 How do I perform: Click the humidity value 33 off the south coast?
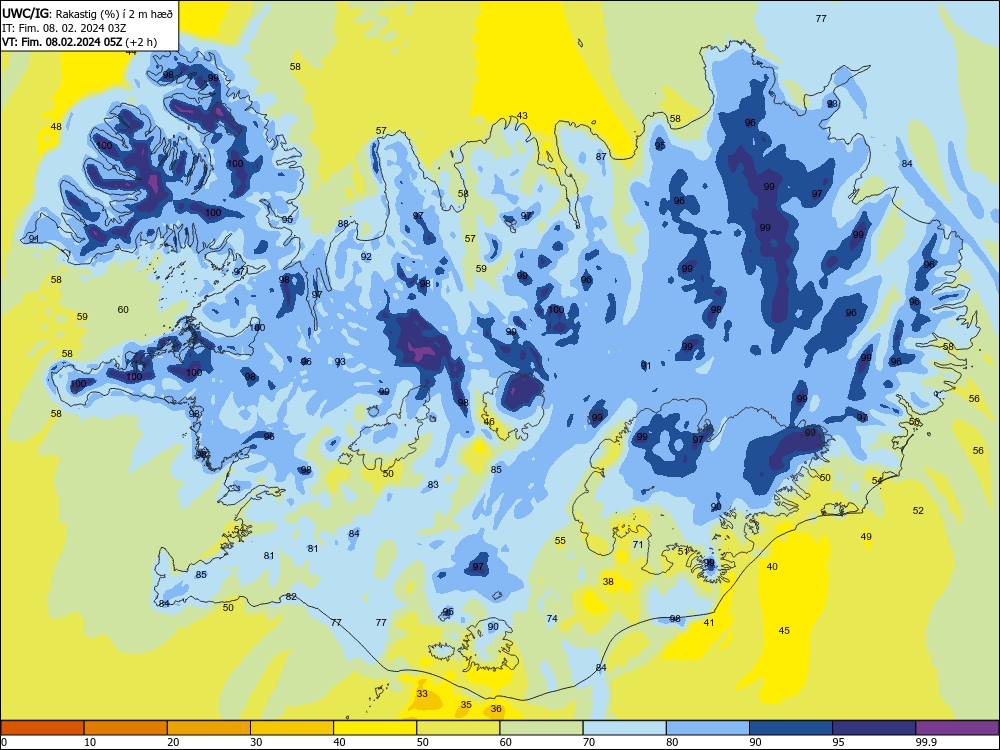pos(422,693)
